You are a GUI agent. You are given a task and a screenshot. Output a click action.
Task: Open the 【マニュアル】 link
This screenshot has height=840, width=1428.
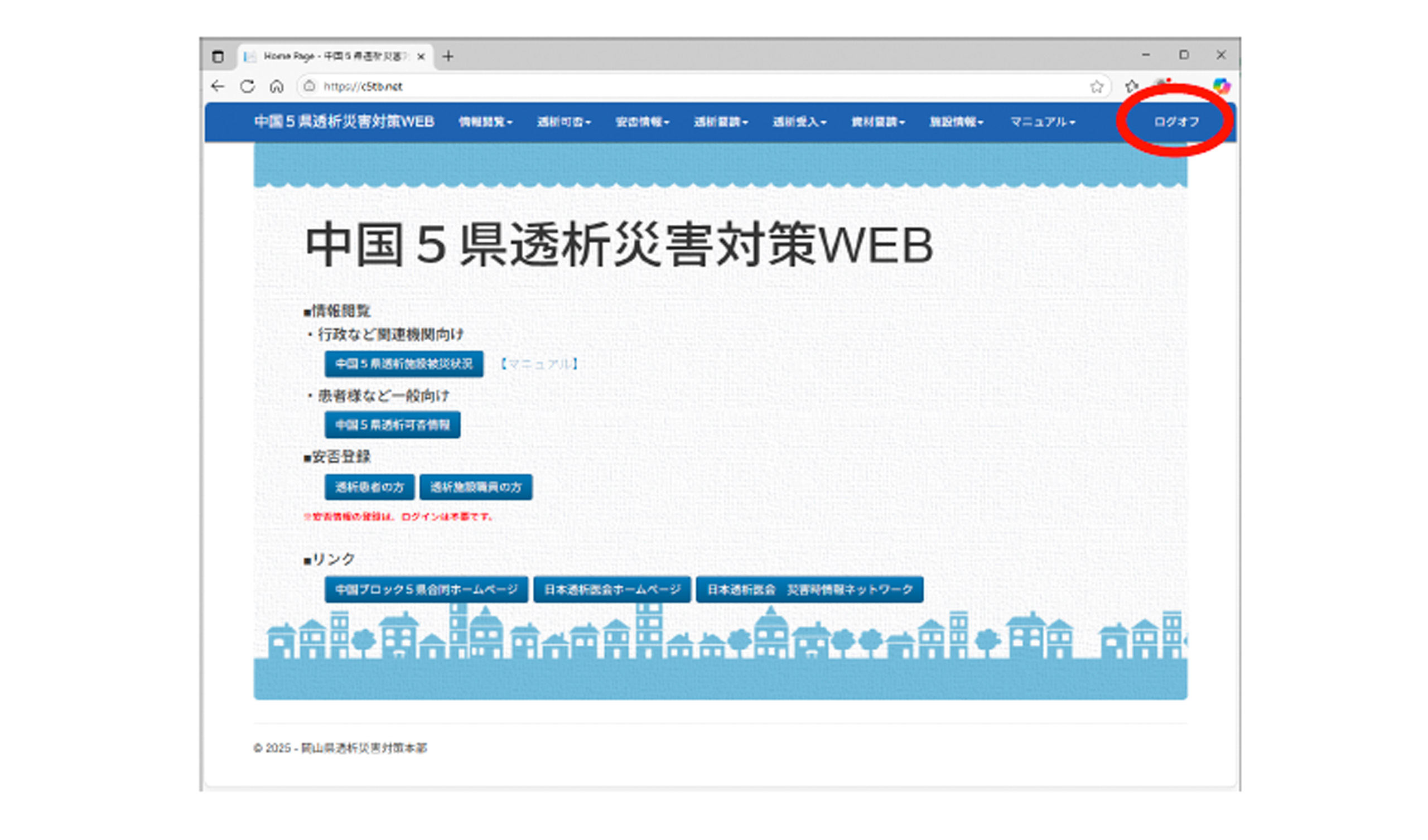click(x=539, y=364)
